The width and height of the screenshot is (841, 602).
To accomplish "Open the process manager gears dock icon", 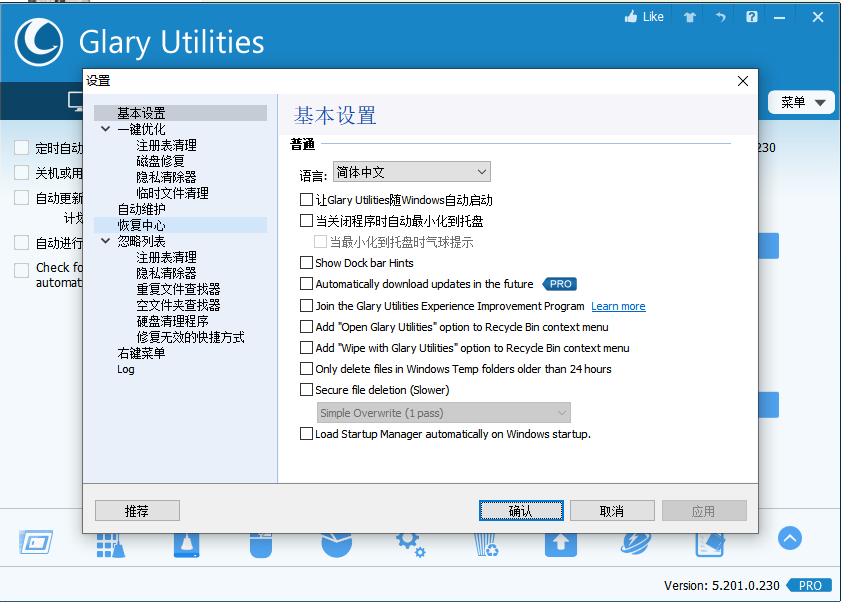I will click(411, 545).
